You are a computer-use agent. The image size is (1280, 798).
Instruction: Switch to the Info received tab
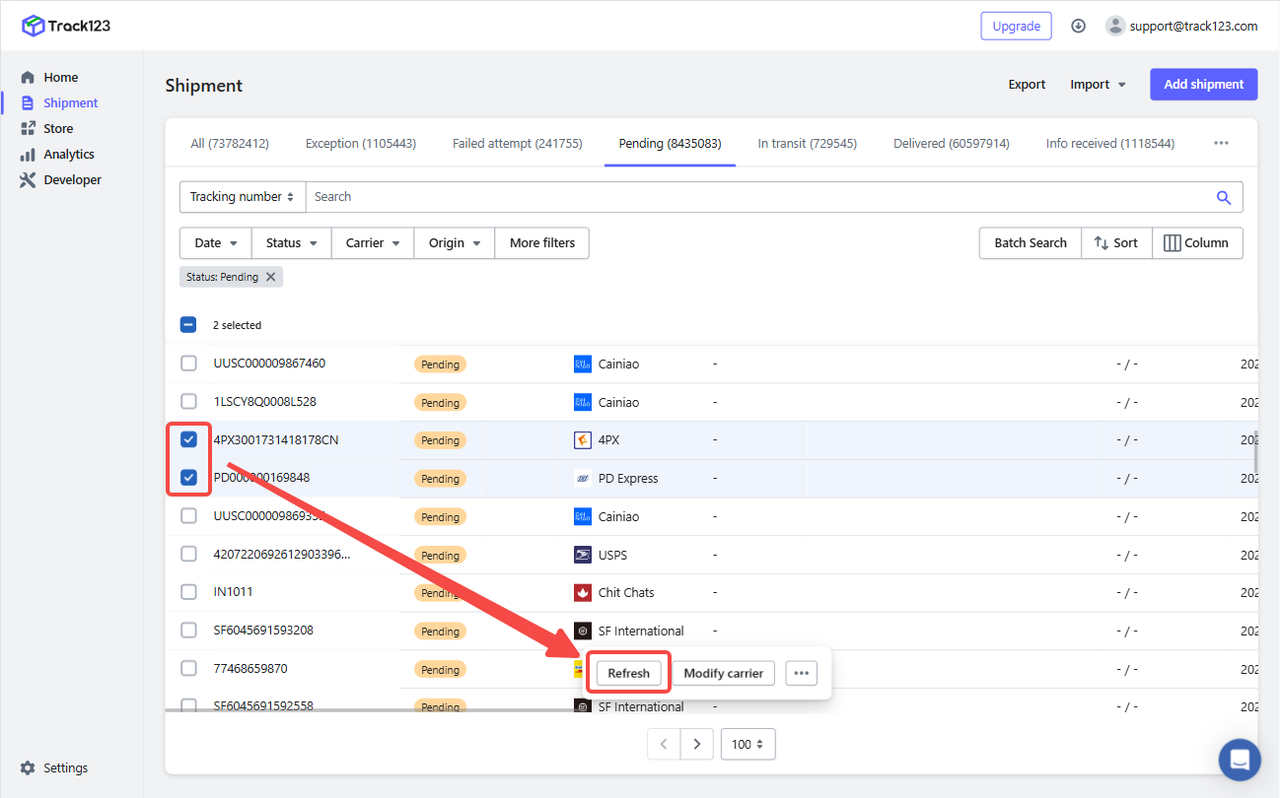pyautogui.click(x=1110, y=143)
